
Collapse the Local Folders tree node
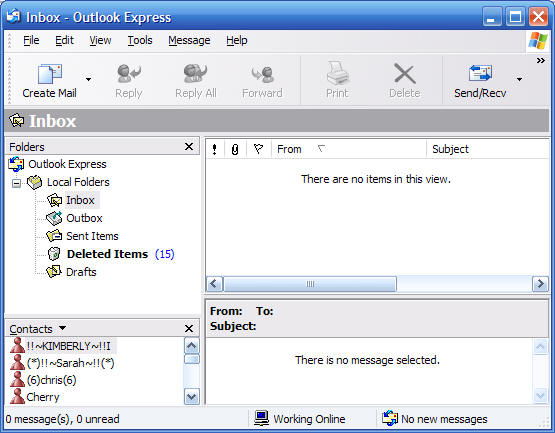[16, 183]
